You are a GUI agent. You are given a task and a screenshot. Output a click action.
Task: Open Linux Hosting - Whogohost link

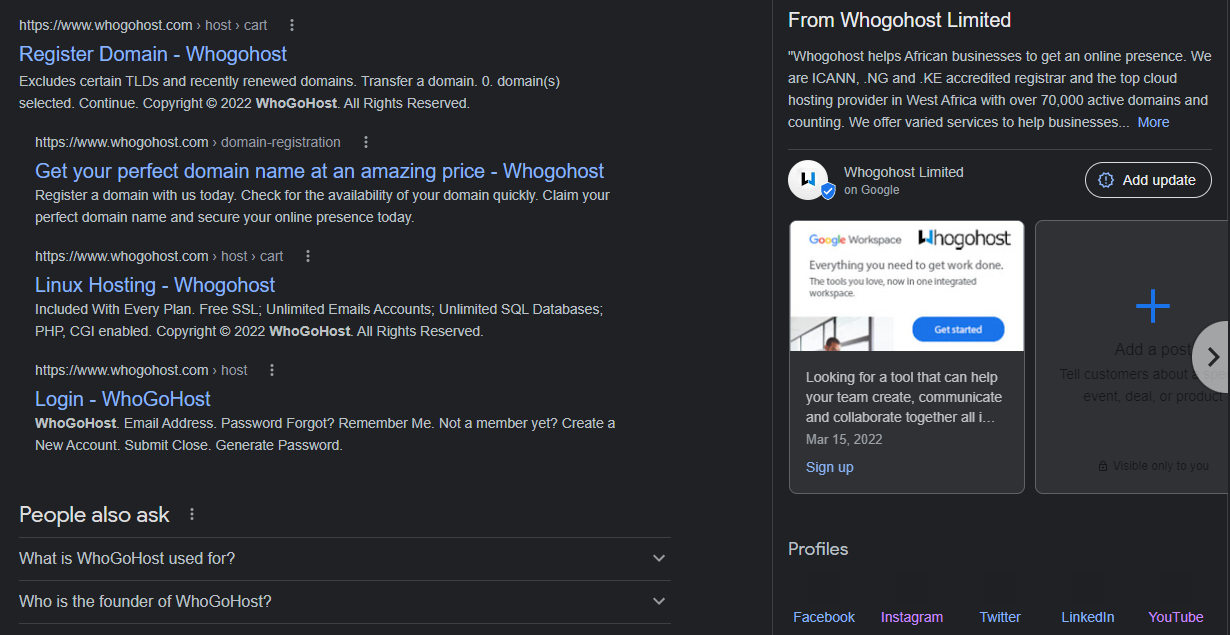155,285
